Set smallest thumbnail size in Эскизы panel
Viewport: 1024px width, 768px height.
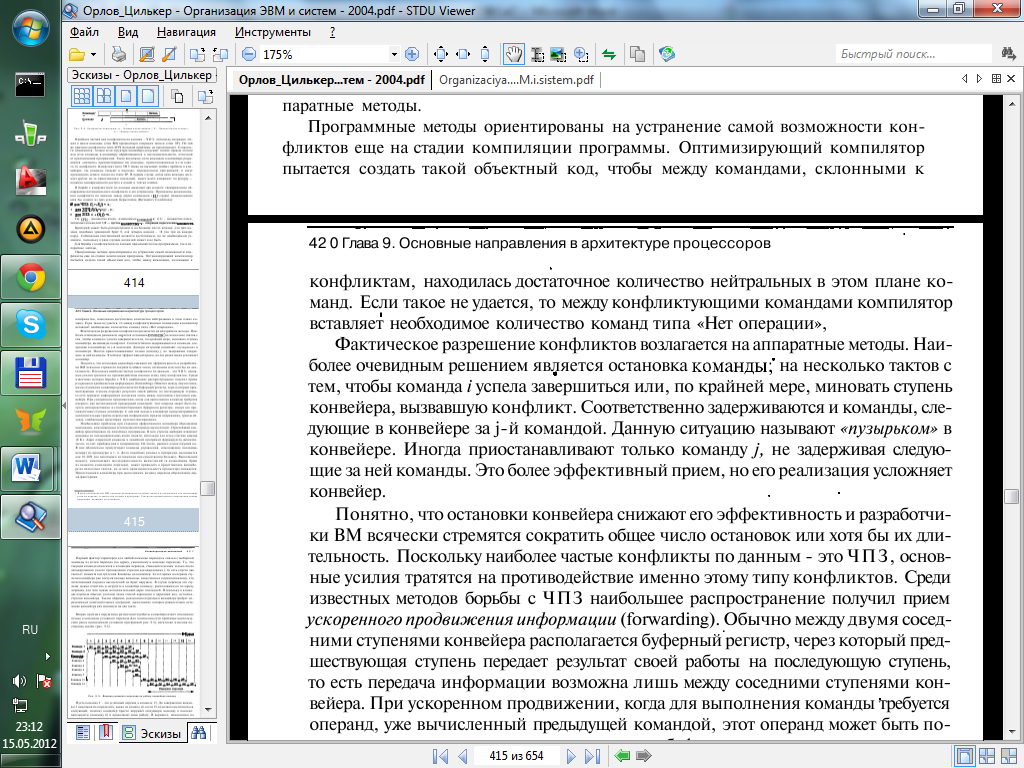tap(82, 97)
